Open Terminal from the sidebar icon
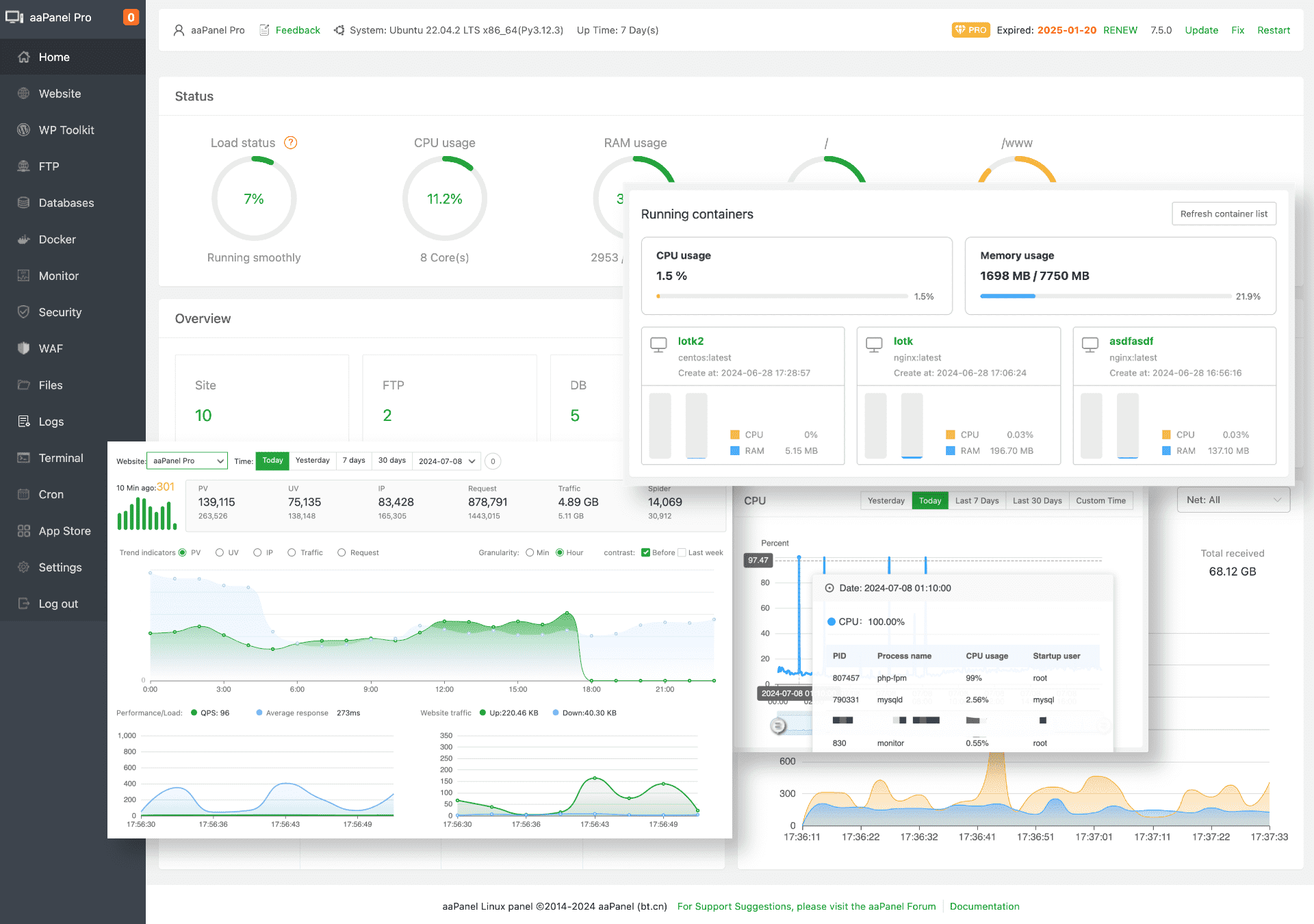Viewport: 1314px width, 924px height. (x=24, y=458)
